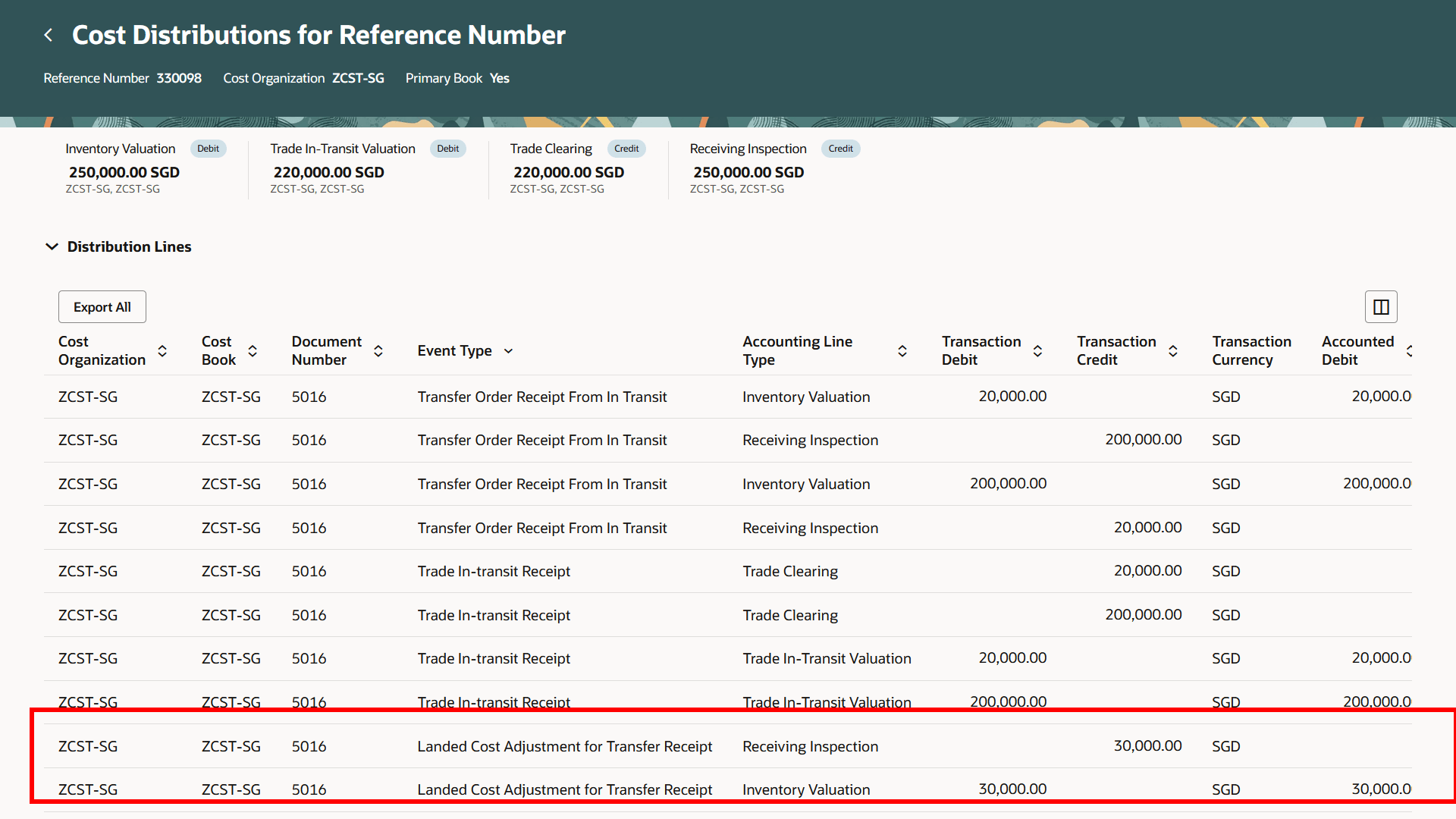Click the 200,000.00 Trade Clearing credit cell
The height and width of the screenshot is (819, 1456).
point(1143,615)
